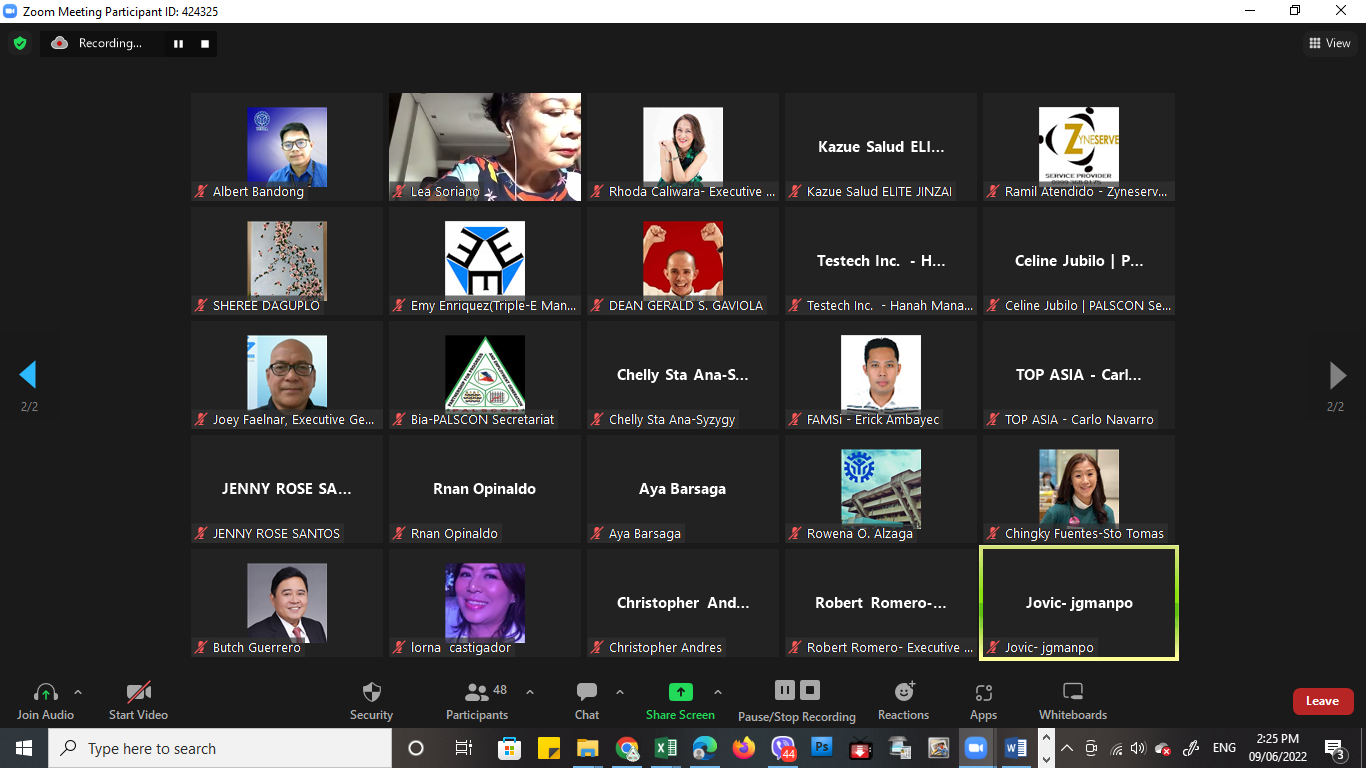Select Celine Jubilo PALSCON tile
Image resolution: width=1366 pixels, height=768 pixels.
(1079, 261)
